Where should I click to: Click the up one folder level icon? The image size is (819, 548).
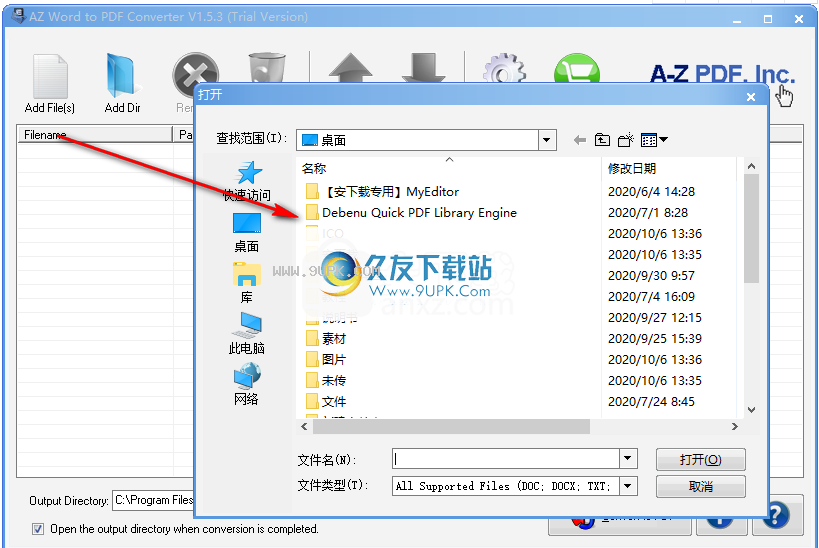602,139
